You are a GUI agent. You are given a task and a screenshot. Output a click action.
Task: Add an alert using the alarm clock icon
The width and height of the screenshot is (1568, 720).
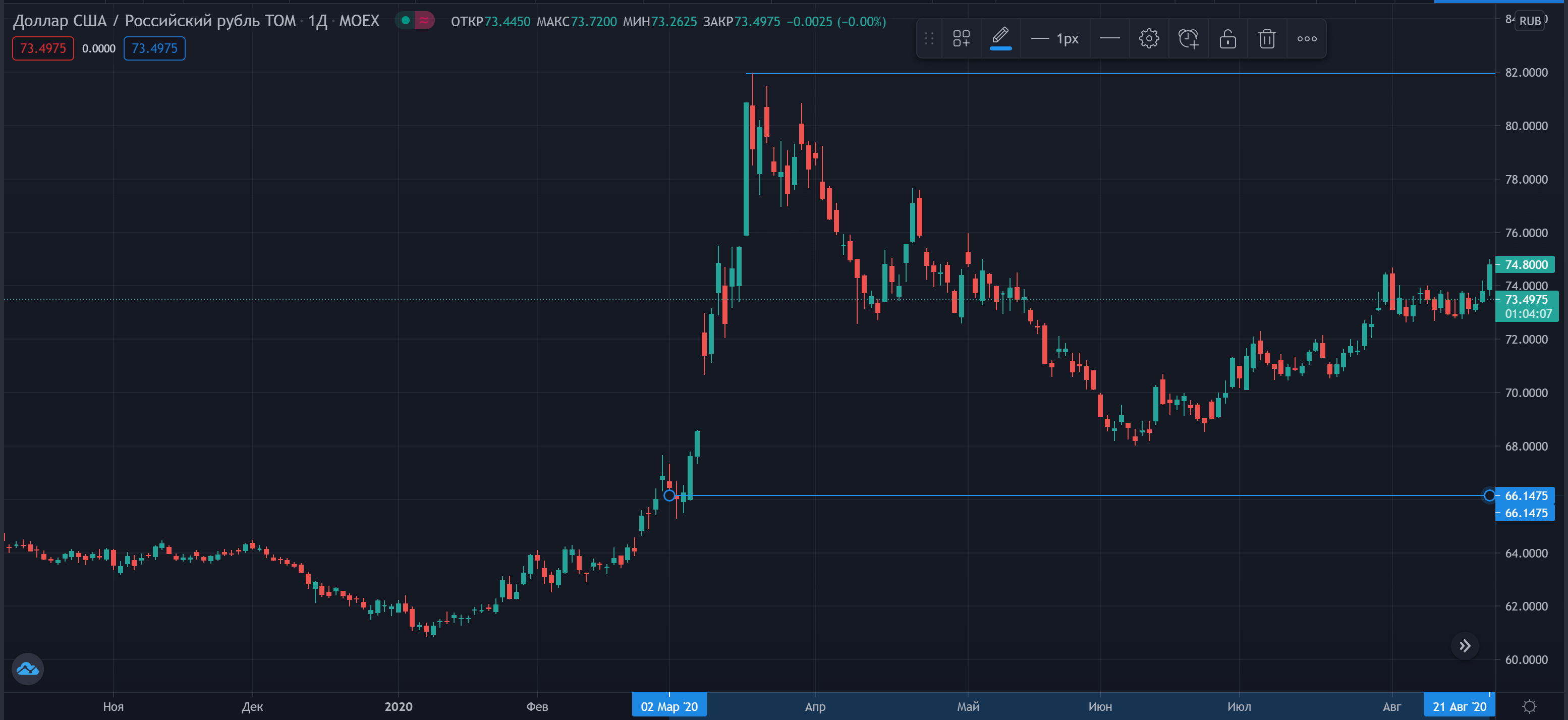[x=1188, y=39]
